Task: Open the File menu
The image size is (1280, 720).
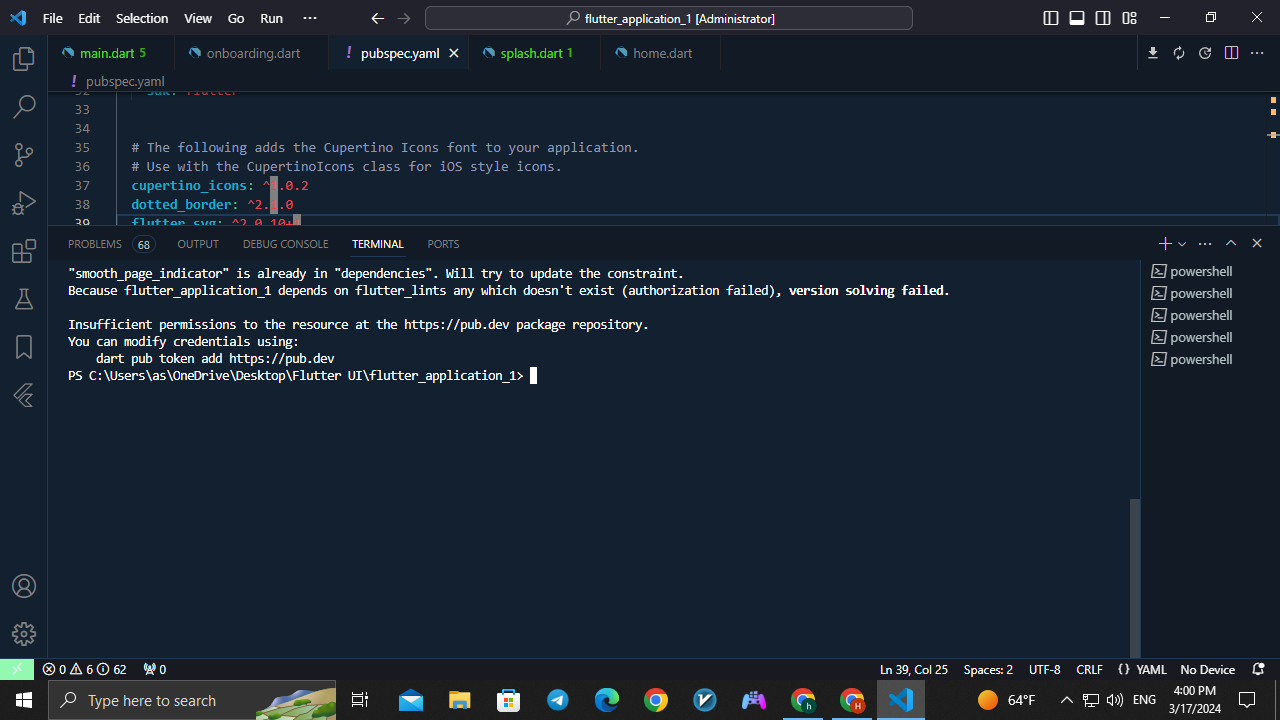Action: (x=53, y=18)
